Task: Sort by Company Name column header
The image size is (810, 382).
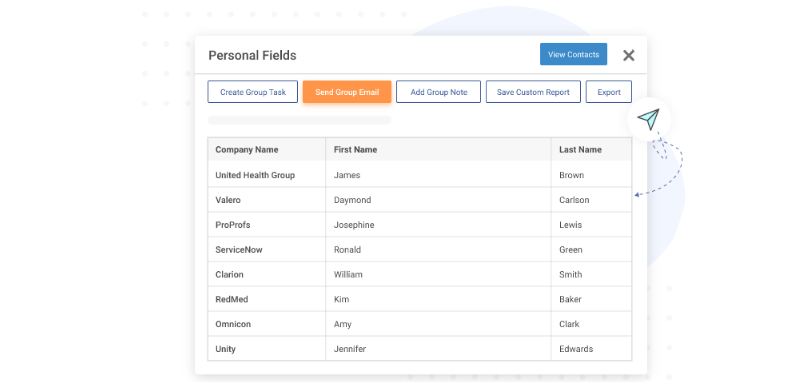Action: (246, 149)
